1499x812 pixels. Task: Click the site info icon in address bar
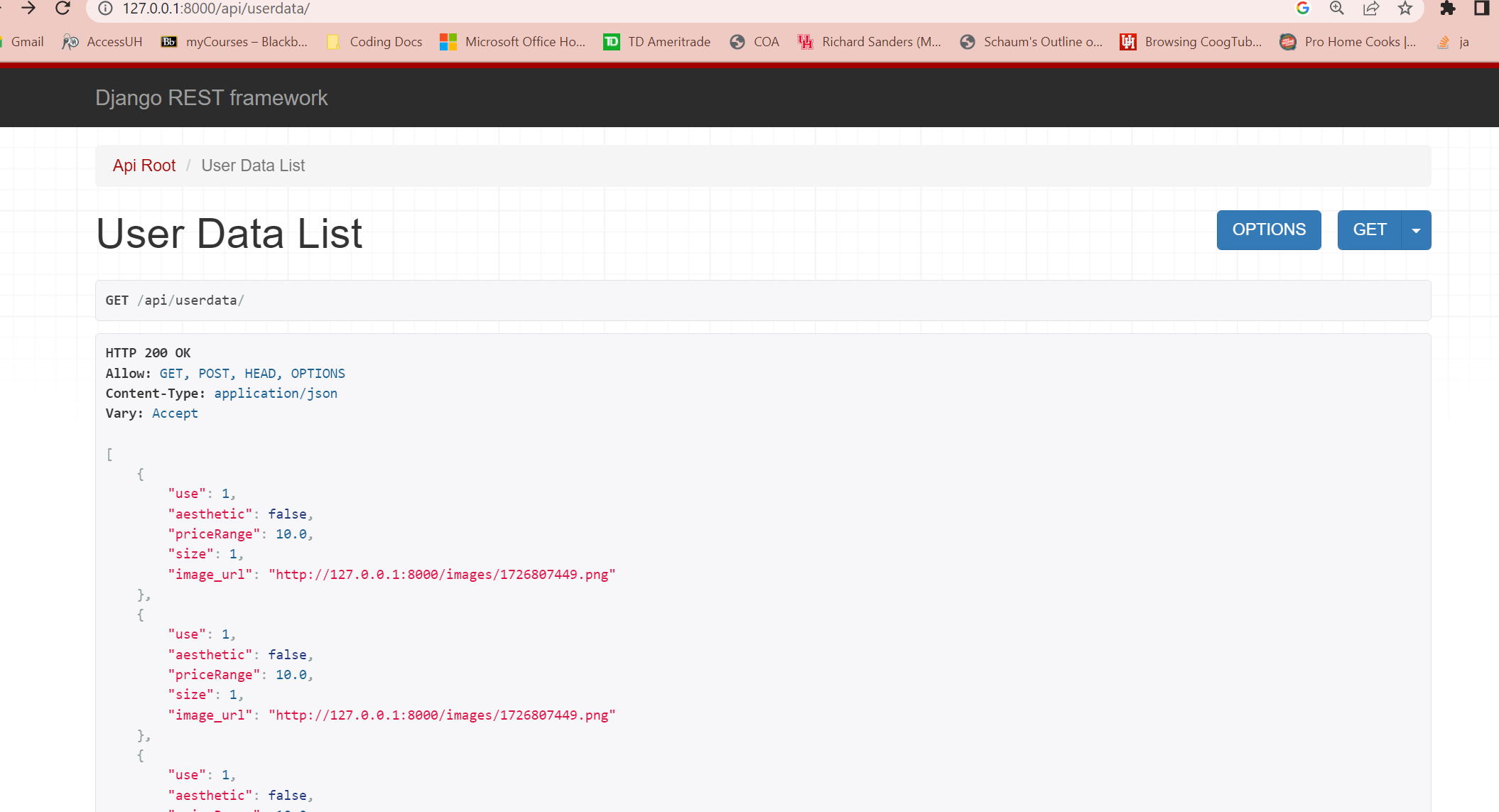(105, 9)
